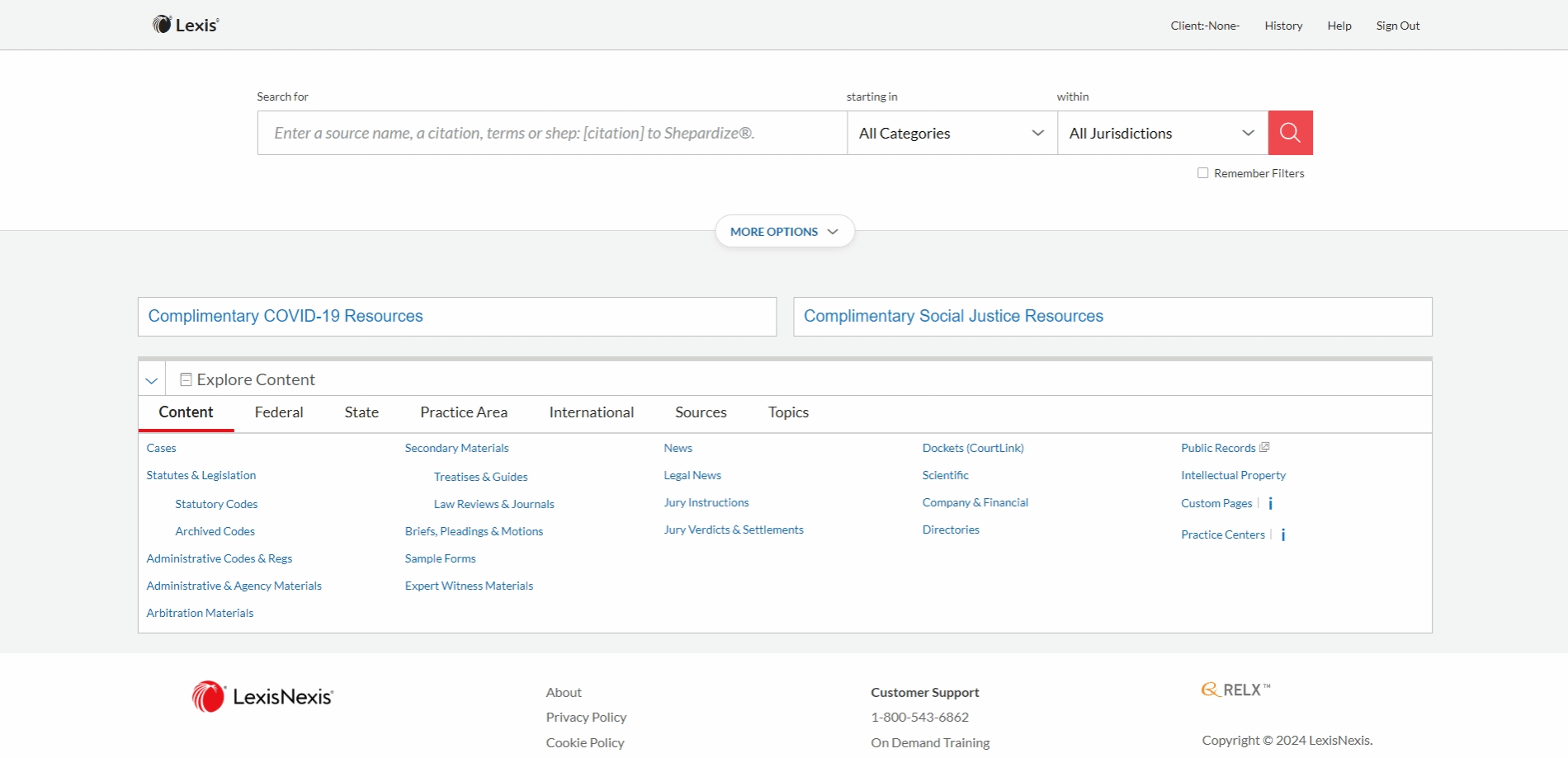1568x758 pixels.
Task: Click the red search magnifier button
Action: pos(1290,133)
